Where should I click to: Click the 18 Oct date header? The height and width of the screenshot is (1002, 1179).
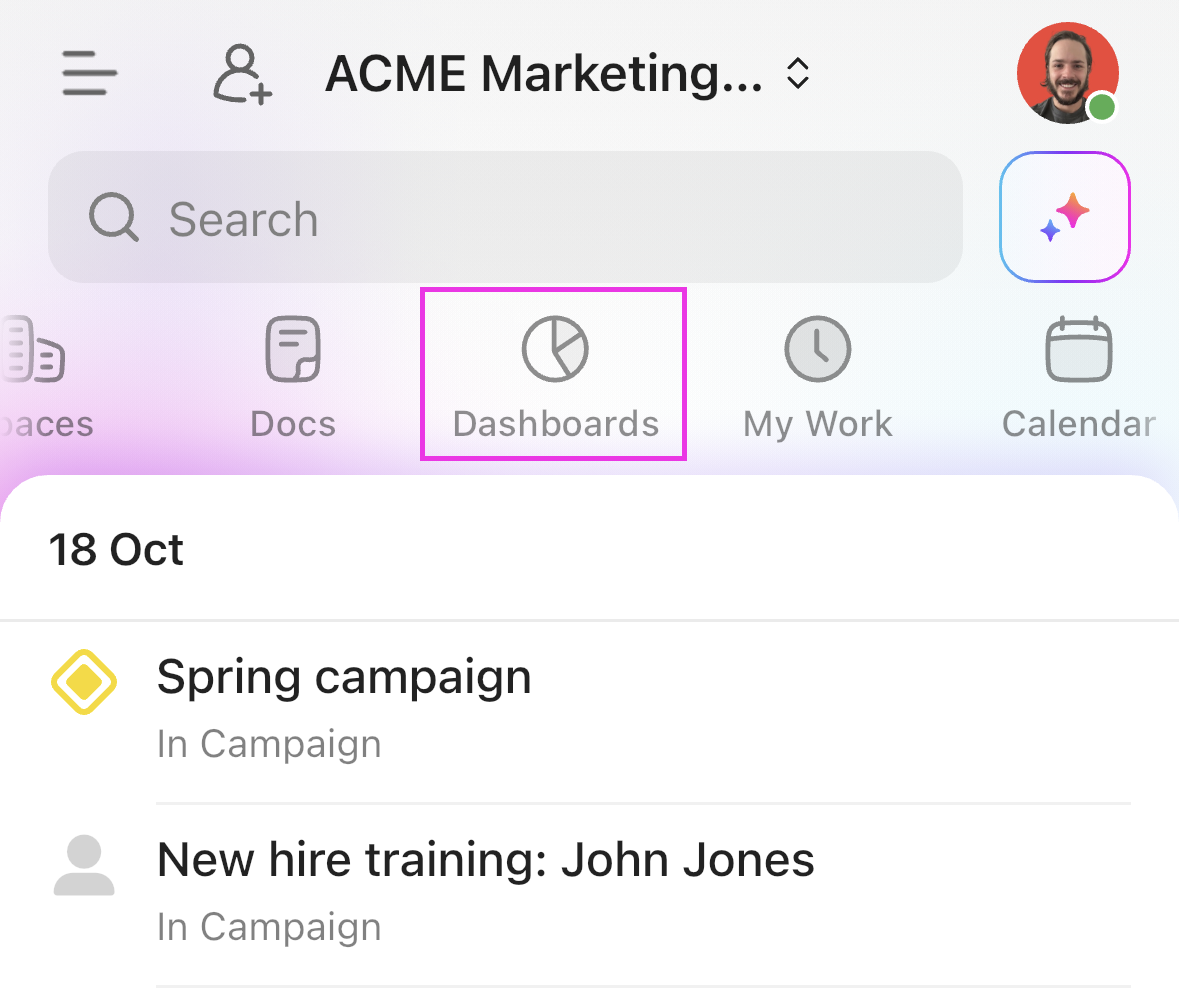116,550
